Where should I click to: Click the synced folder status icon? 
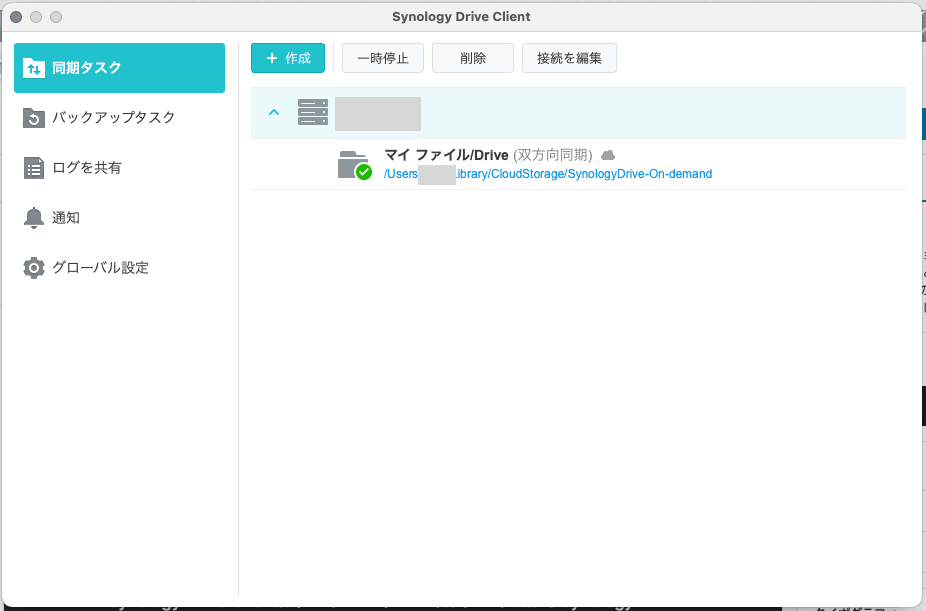tap(353, 165)
